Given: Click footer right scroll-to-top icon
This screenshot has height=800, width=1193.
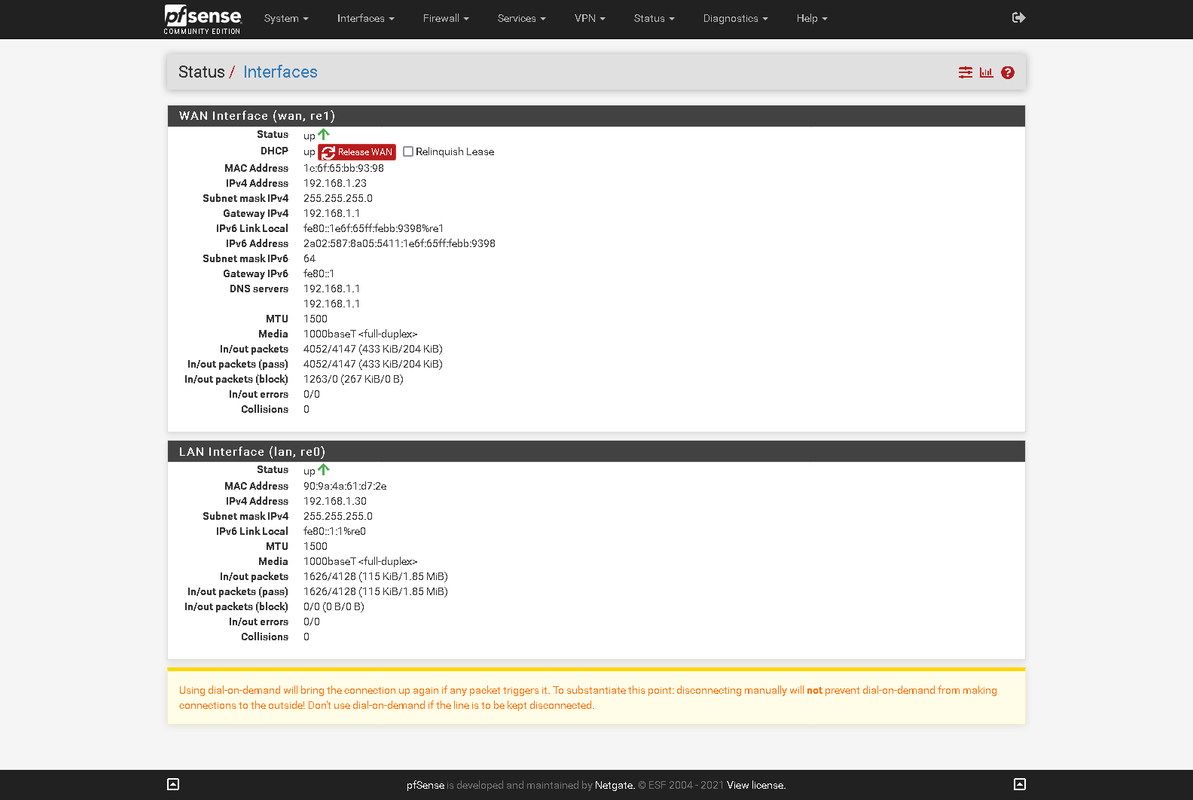Looking at the screenshot, I should coord(1020,784).
